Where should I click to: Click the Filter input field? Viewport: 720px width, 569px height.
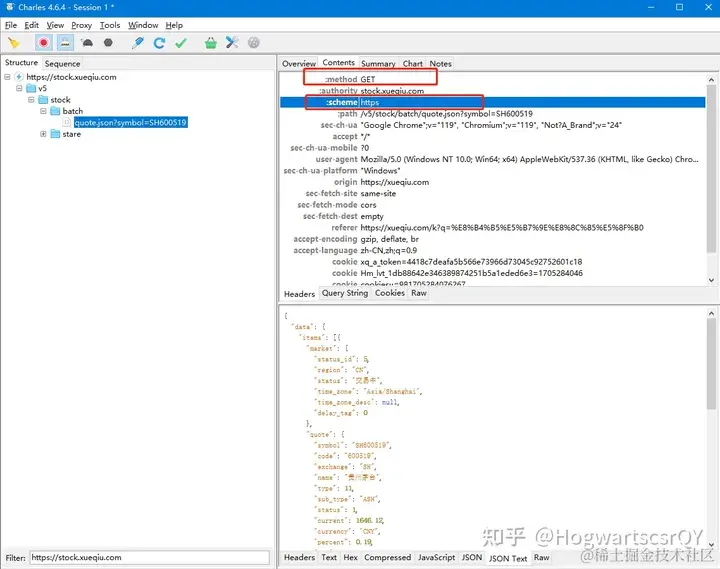pyautogui.click(x=150, y=558)
